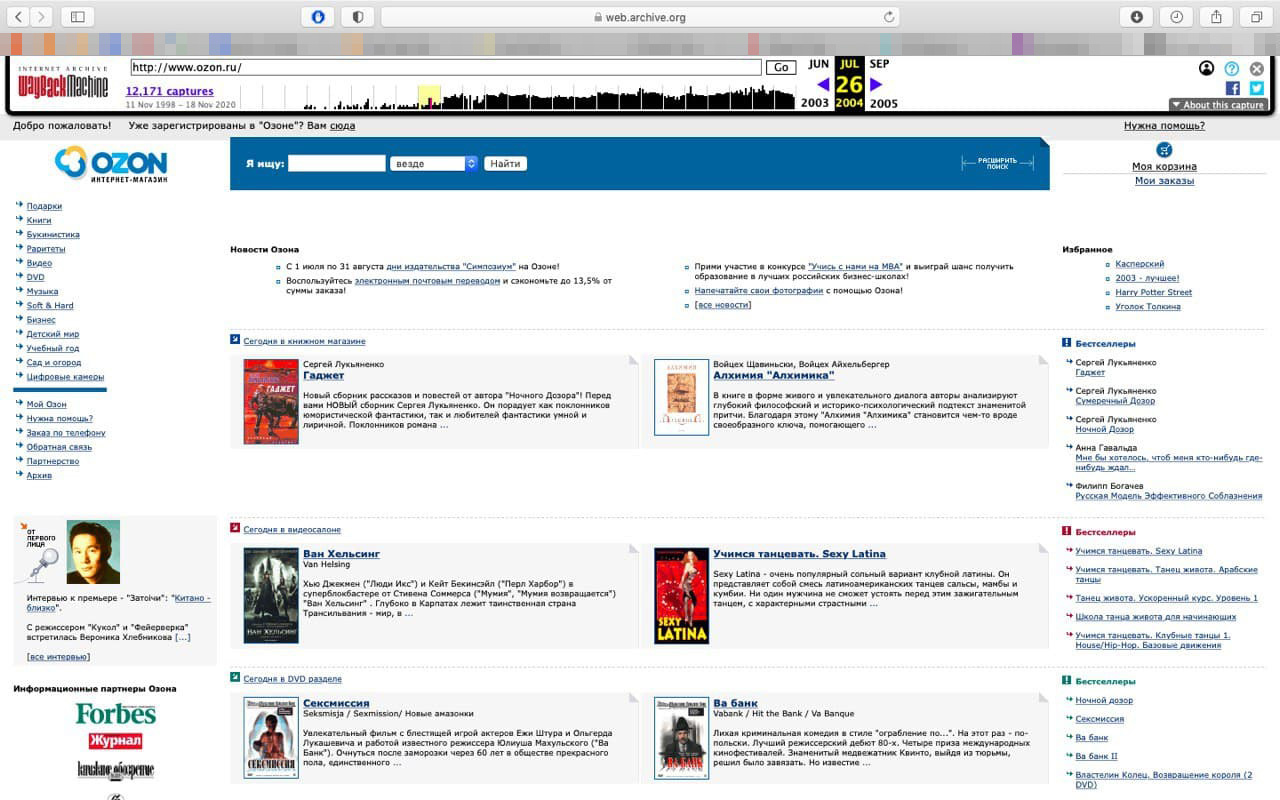
Task: Reload page with the refresh icon
Action: 888,16
